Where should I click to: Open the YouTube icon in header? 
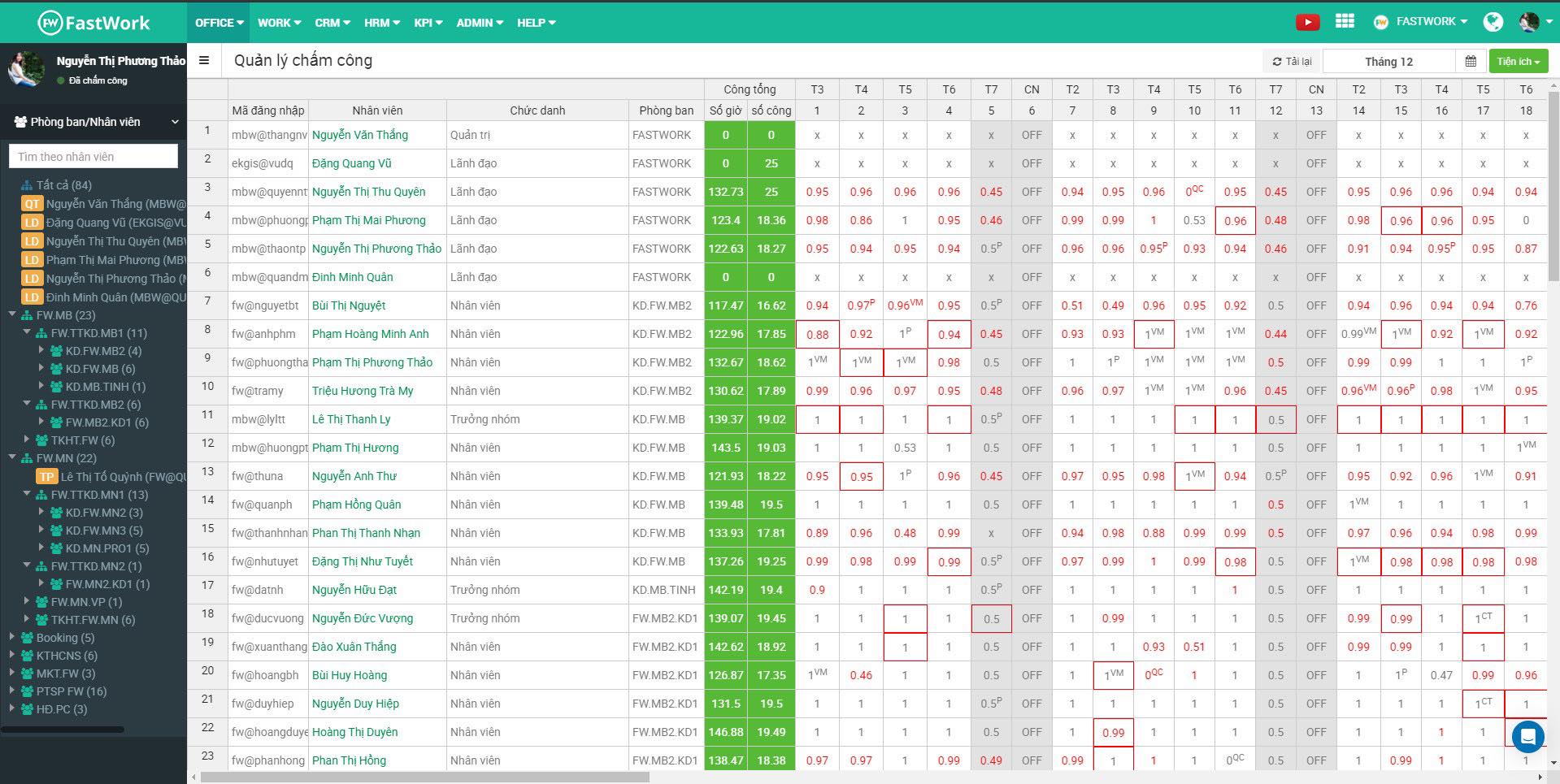(x=1307, y=23)
